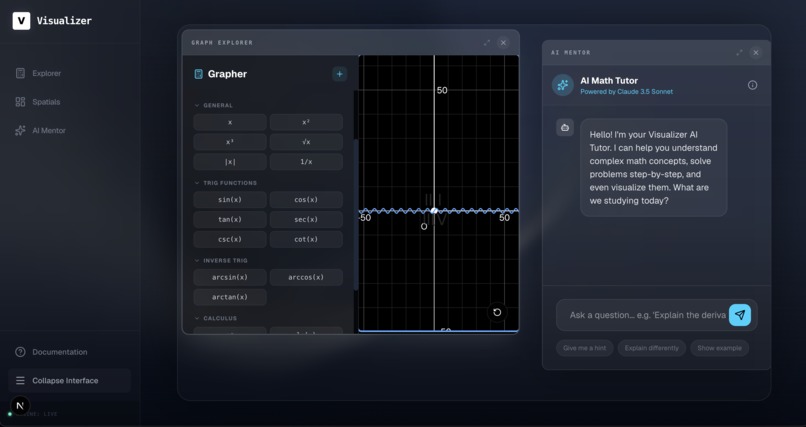Click the origin point on graph
This screenshot has height=427, width=806.
point(434,211)
